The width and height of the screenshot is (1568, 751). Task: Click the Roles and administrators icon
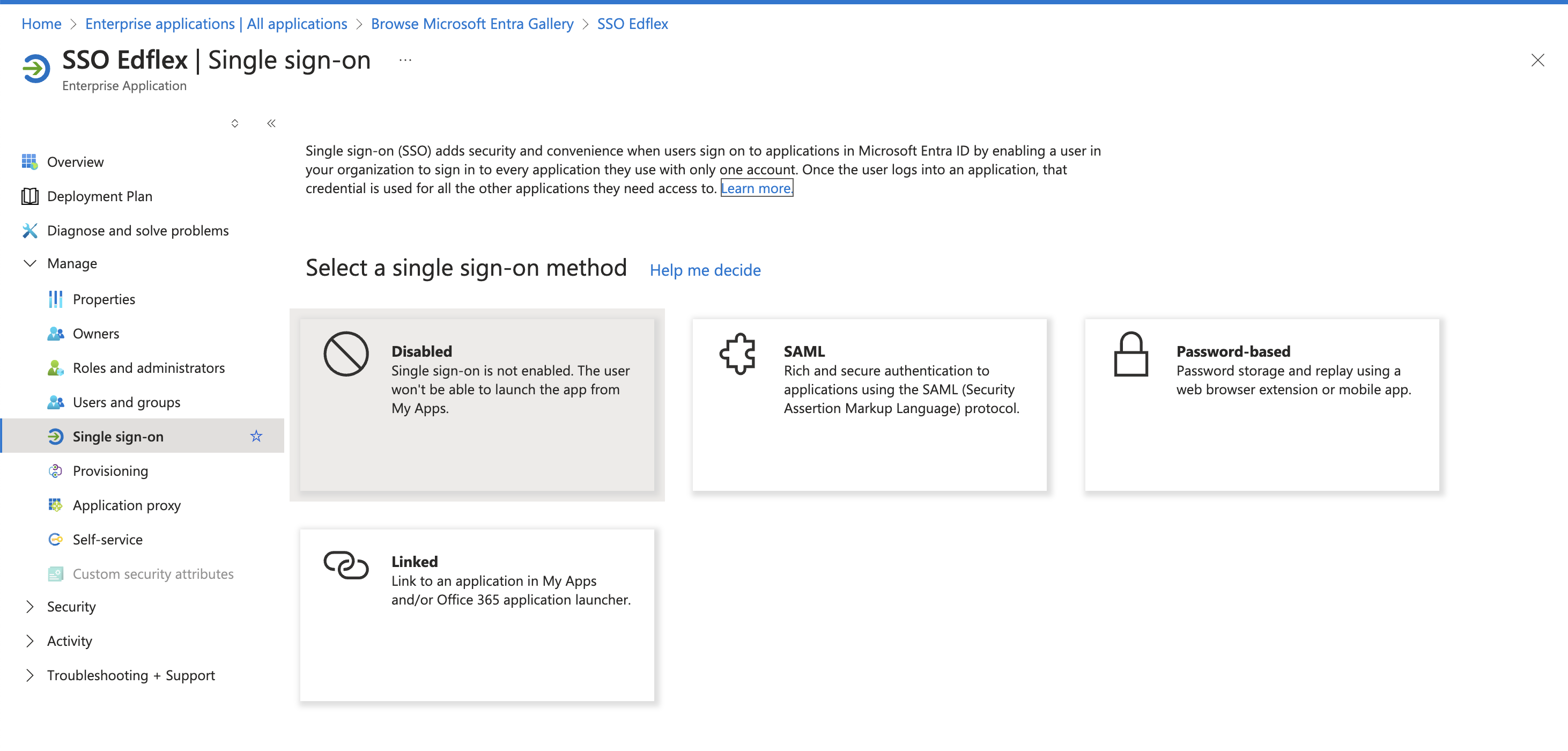[55, 368]
